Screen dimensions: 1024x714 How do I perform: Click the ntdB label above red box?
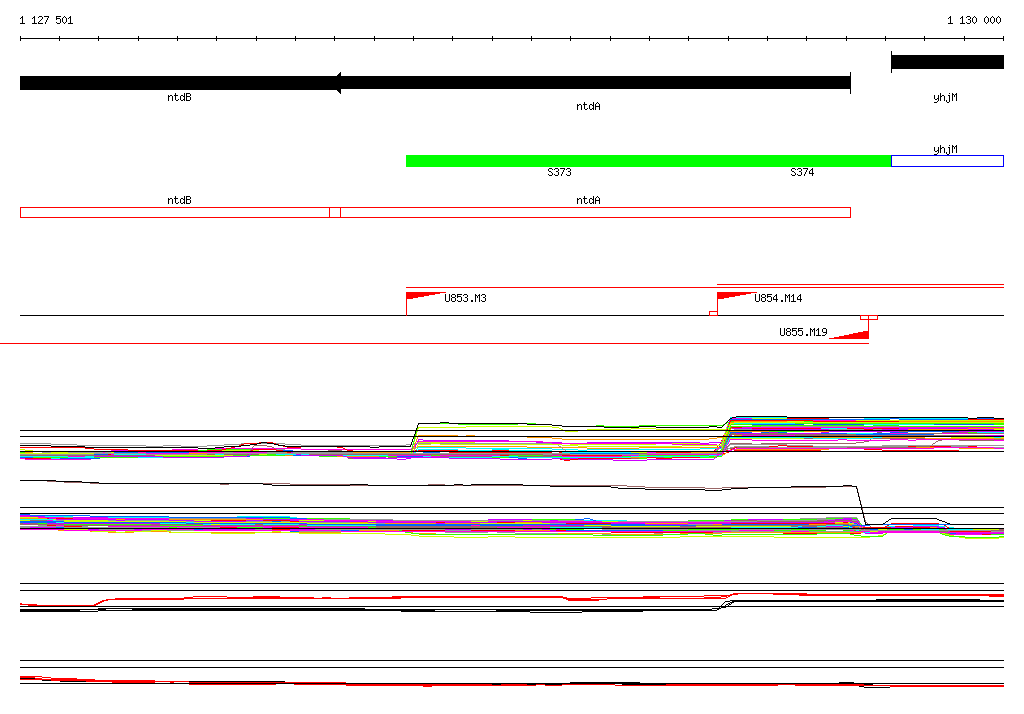pyautogui.click(x=179, y=201)
